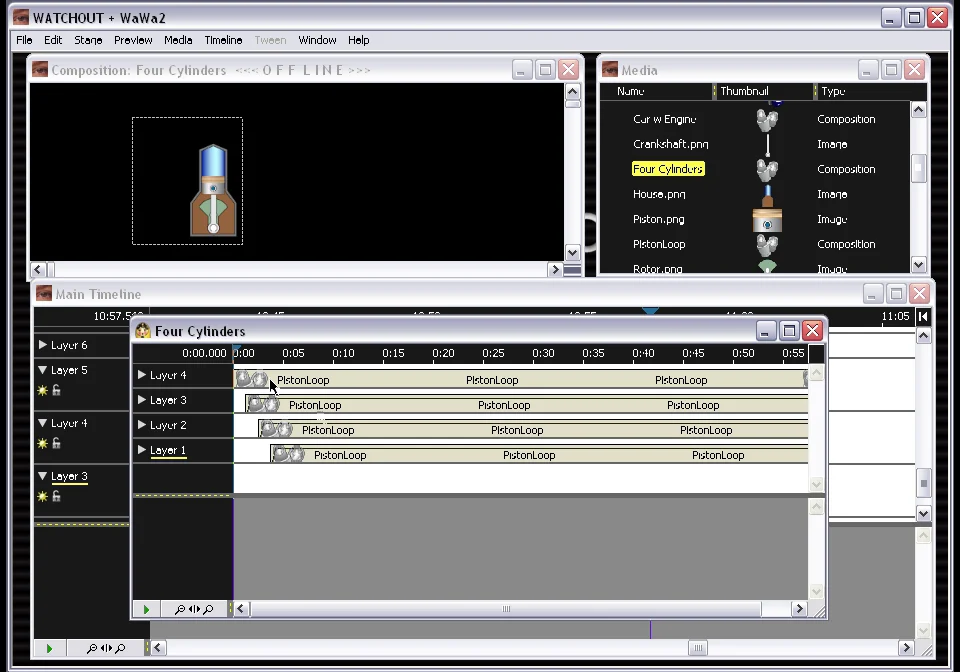The width and height of the screenshot is (960, 672).
Task: Click the Car w Engine thumbnail in Media
Action: point(767,119)
